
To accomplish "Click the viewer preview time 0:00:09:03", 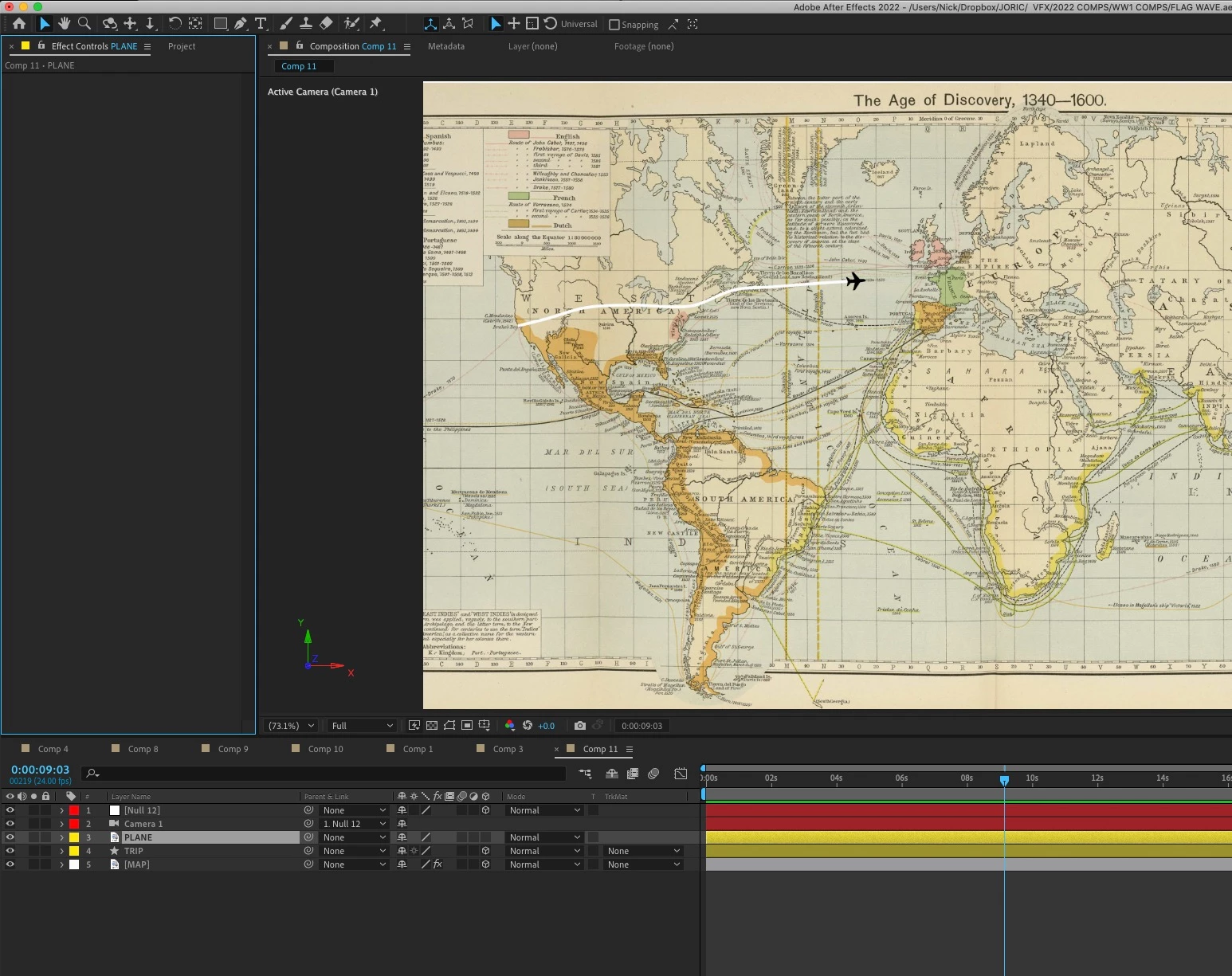I will [642, 726].
